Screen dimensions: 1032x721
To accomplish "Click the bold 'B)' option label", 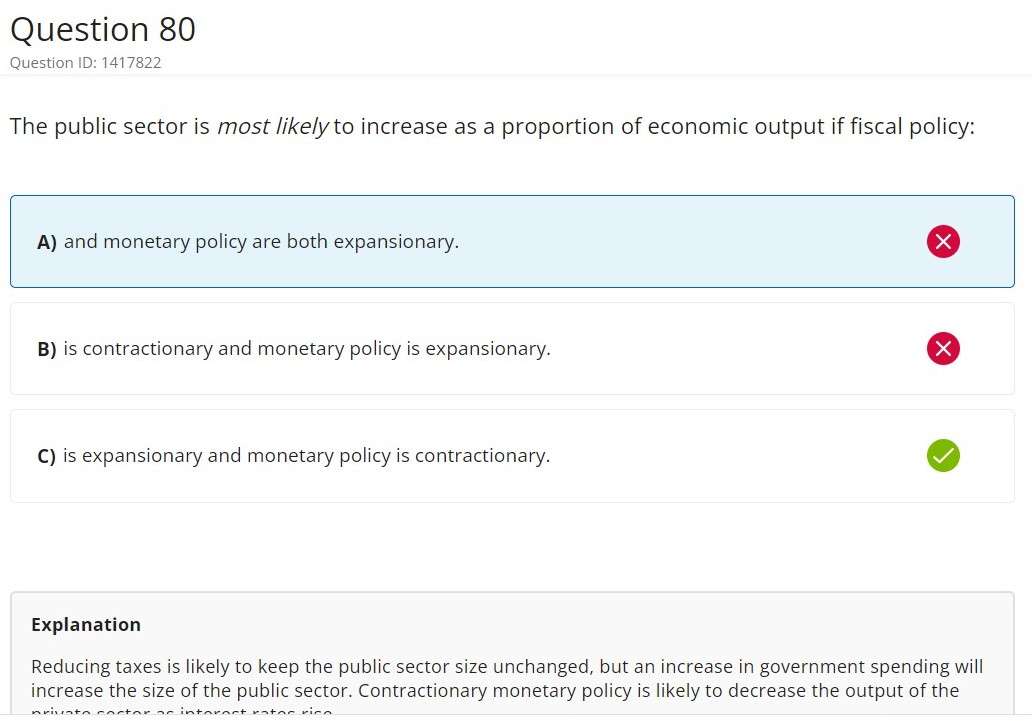I will click(x=47, y=349).
